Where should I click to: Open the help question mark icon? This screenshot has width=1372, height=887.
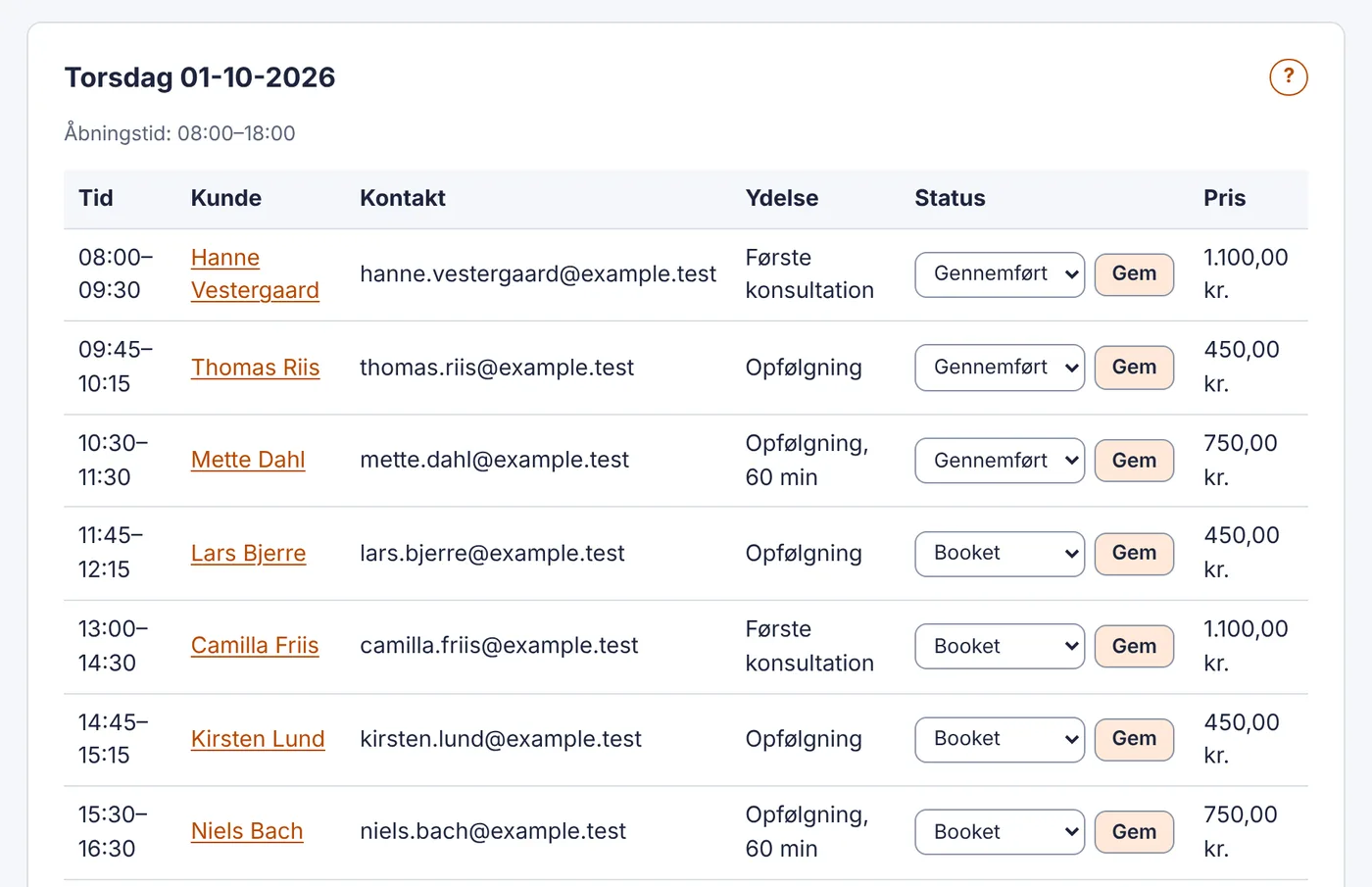point(1288,76)
